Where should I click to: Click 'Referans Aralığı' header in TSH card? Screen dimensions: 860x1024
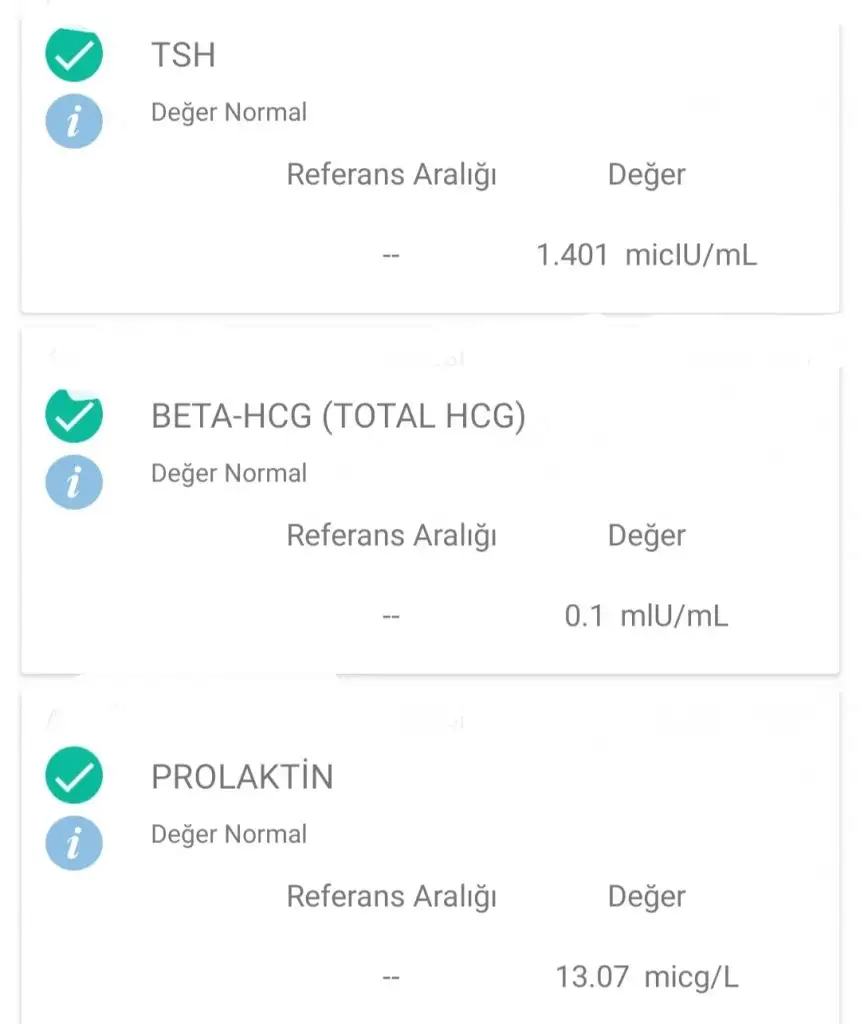pos(391,175)
